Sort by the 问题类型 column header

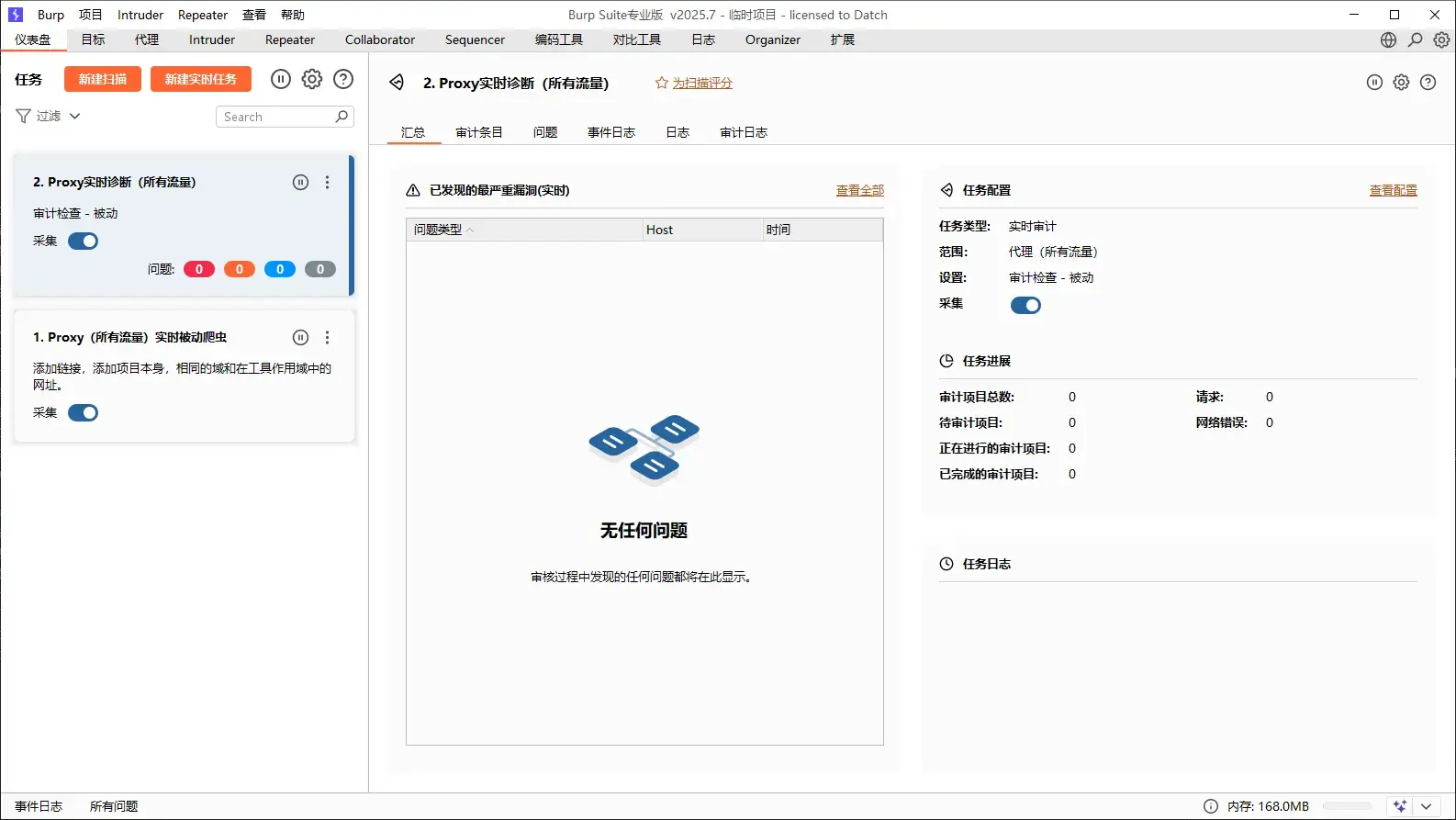click(524, 230)
